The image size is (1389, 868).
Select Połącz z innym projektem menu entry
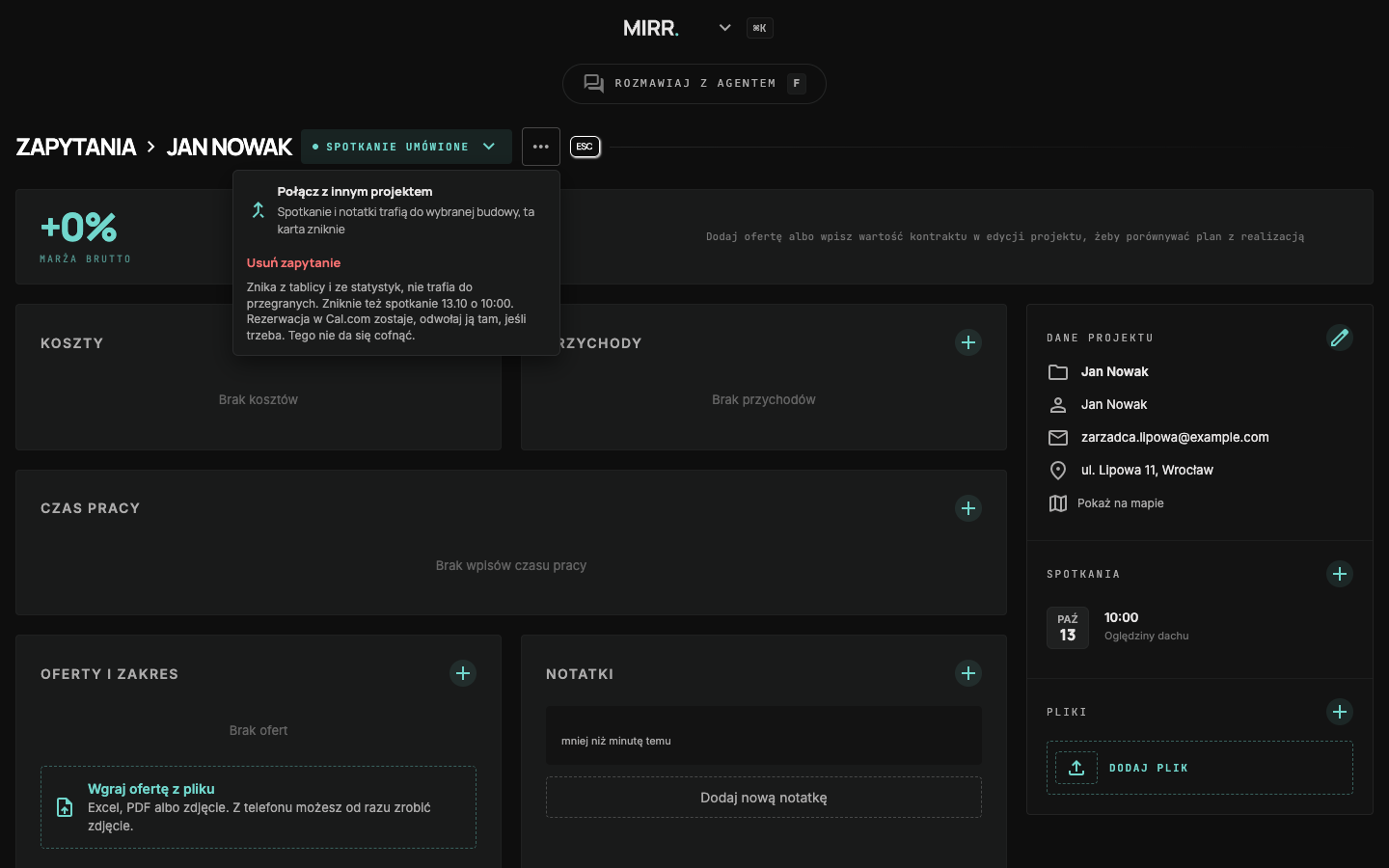click(396, 210)
